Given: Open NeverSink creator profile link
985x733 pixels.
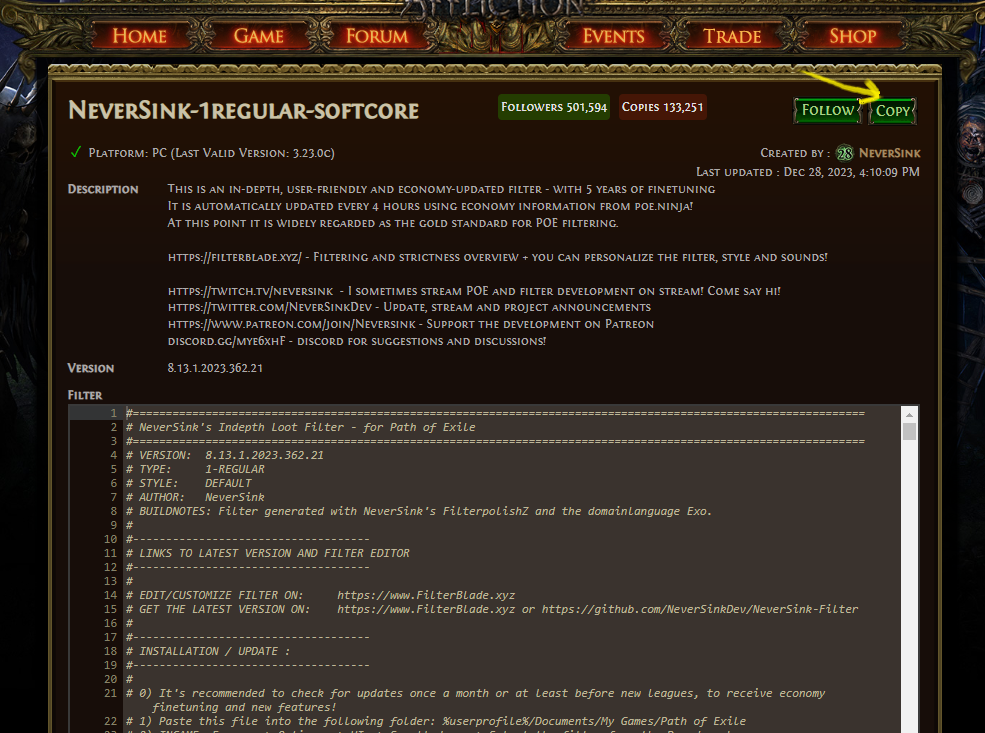Looking at the screenshot, I should point(890,153).
